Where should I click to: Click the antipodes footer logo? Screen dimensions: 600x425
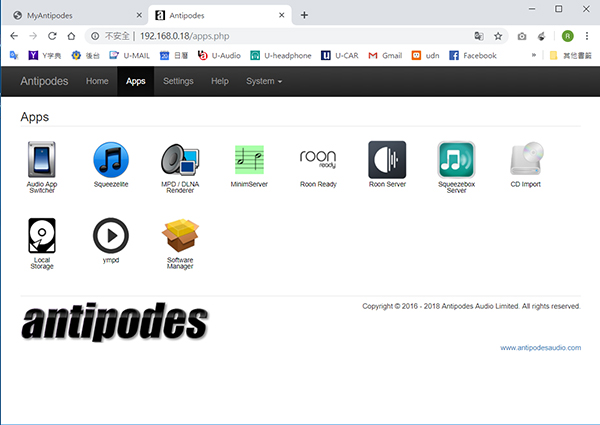115,321
